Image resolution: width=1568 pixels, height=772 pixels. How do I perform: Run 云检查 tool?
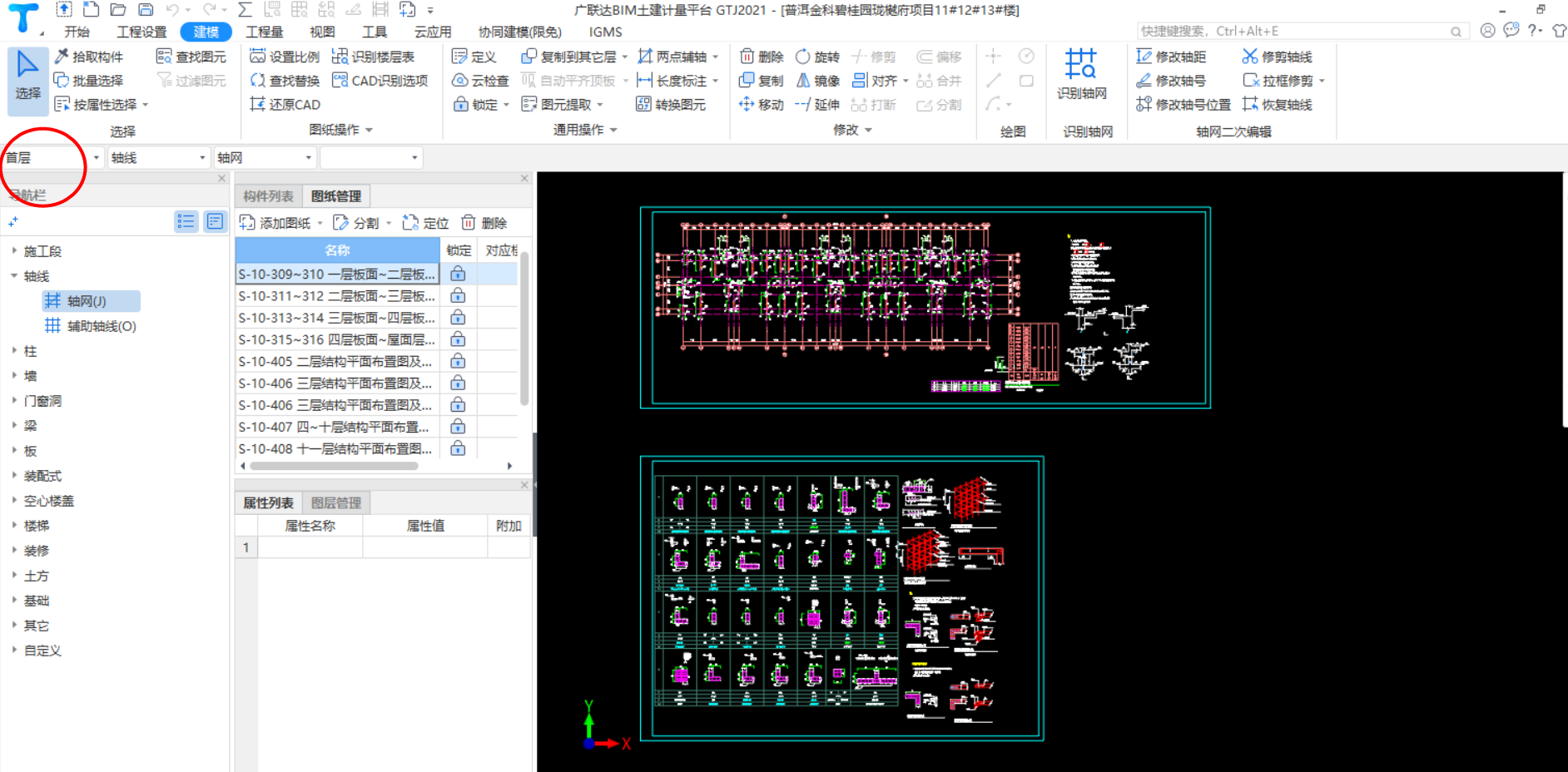480,81
